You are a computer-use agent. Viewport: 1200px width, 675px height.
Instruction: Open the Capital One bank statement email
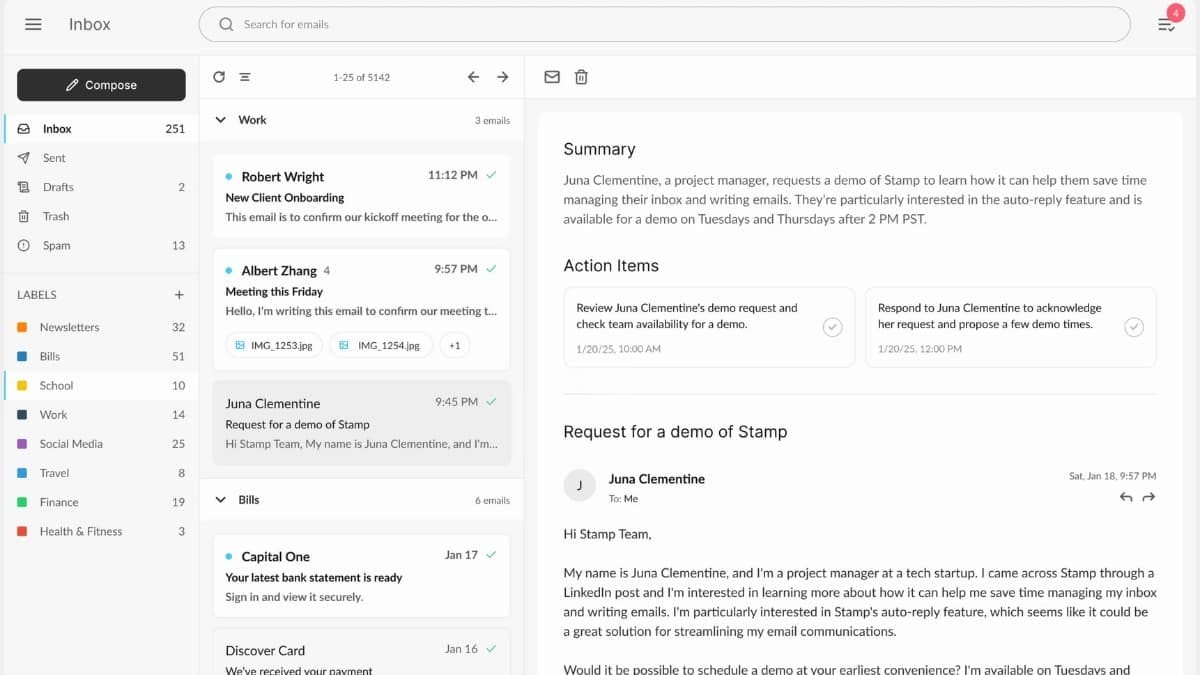click(362, 576)
